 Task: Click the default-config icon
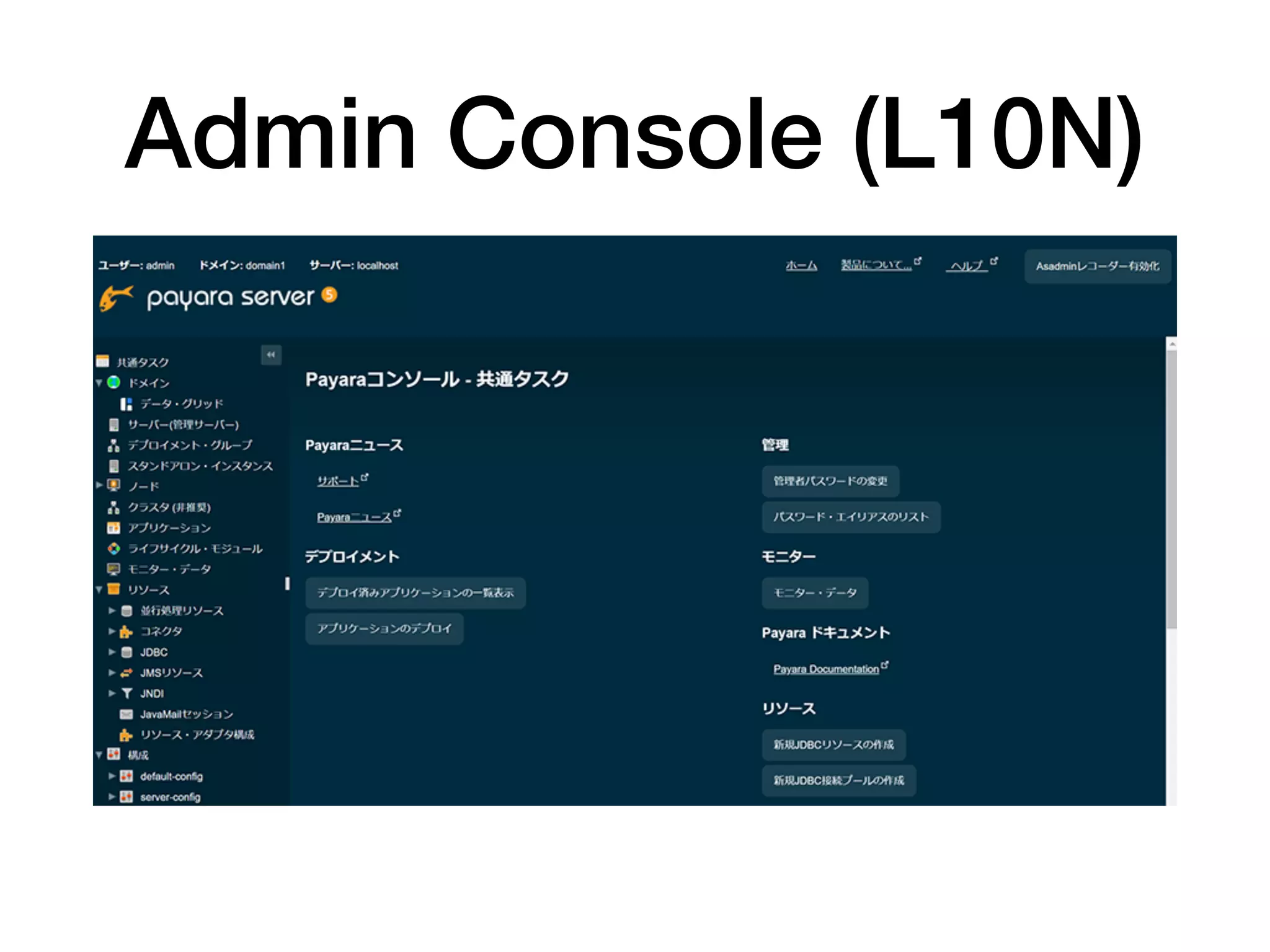point(127,776)
